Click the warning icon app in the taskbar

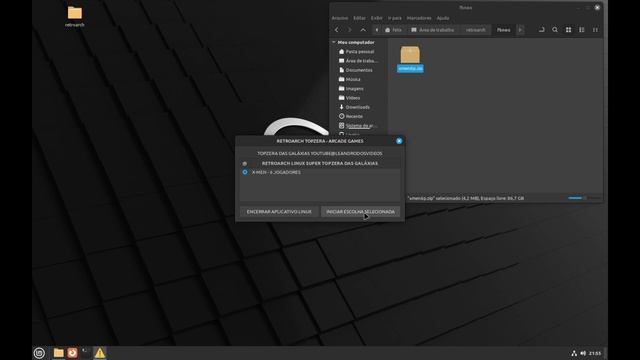tap(100, 353)
